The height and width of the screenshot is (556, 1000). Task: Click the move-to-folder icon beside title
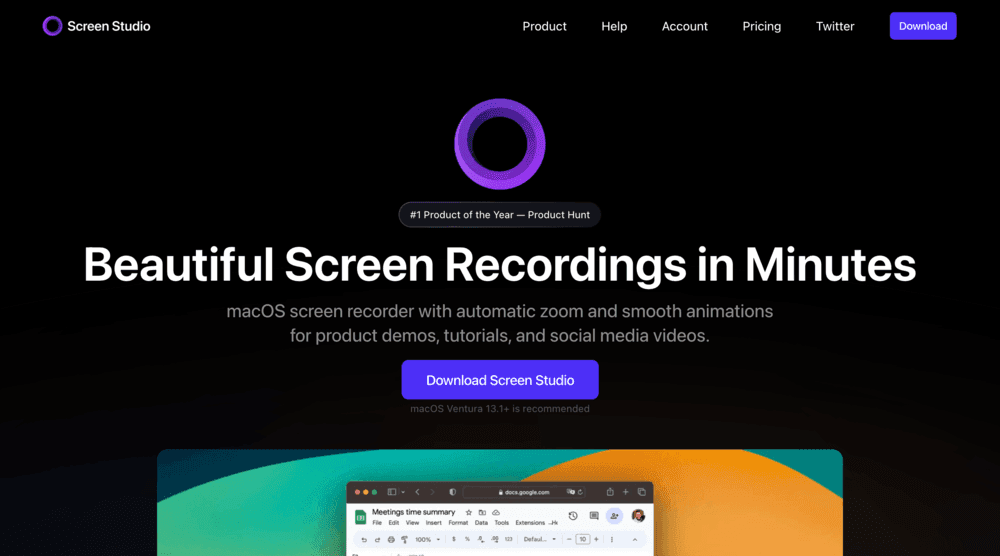coord(482,512)
